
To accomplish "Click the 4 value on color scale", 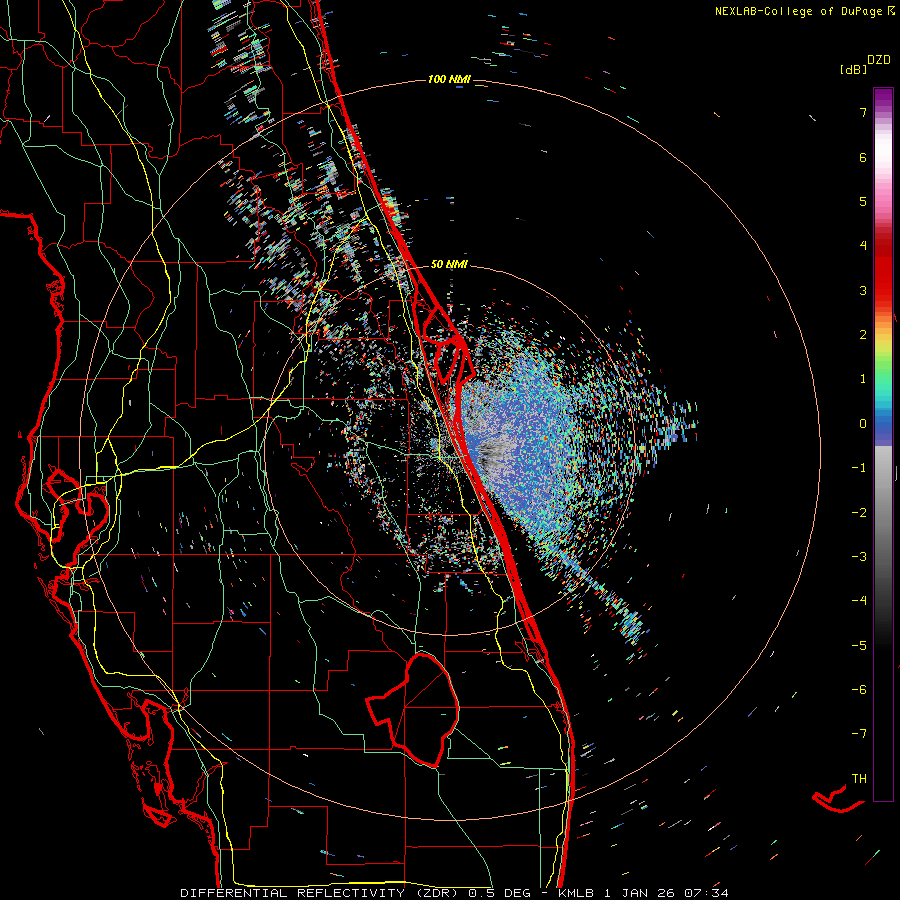I will (x=863, y=246).
